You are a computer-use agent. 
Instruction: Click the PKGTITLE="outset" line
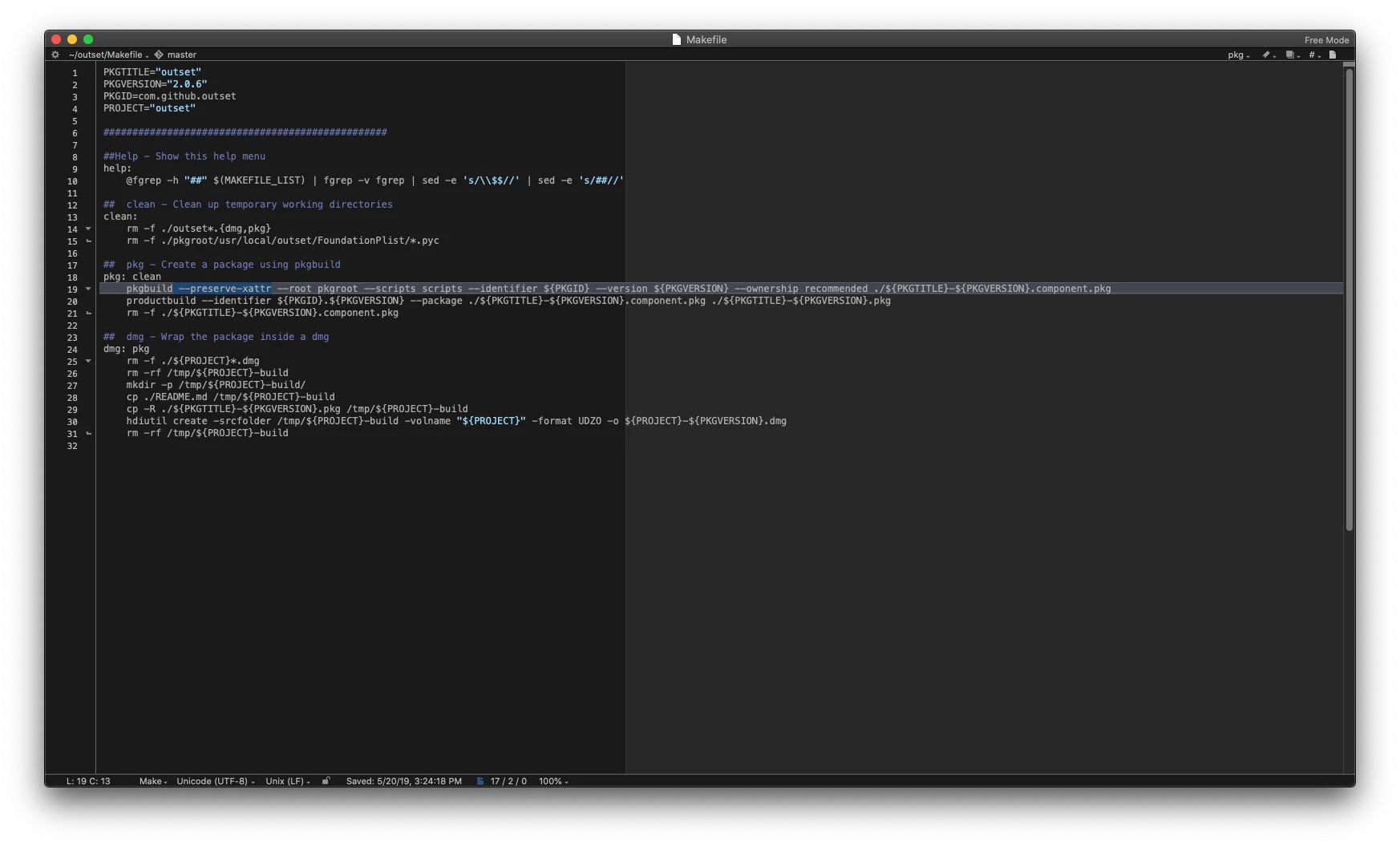tap(152, 72)
